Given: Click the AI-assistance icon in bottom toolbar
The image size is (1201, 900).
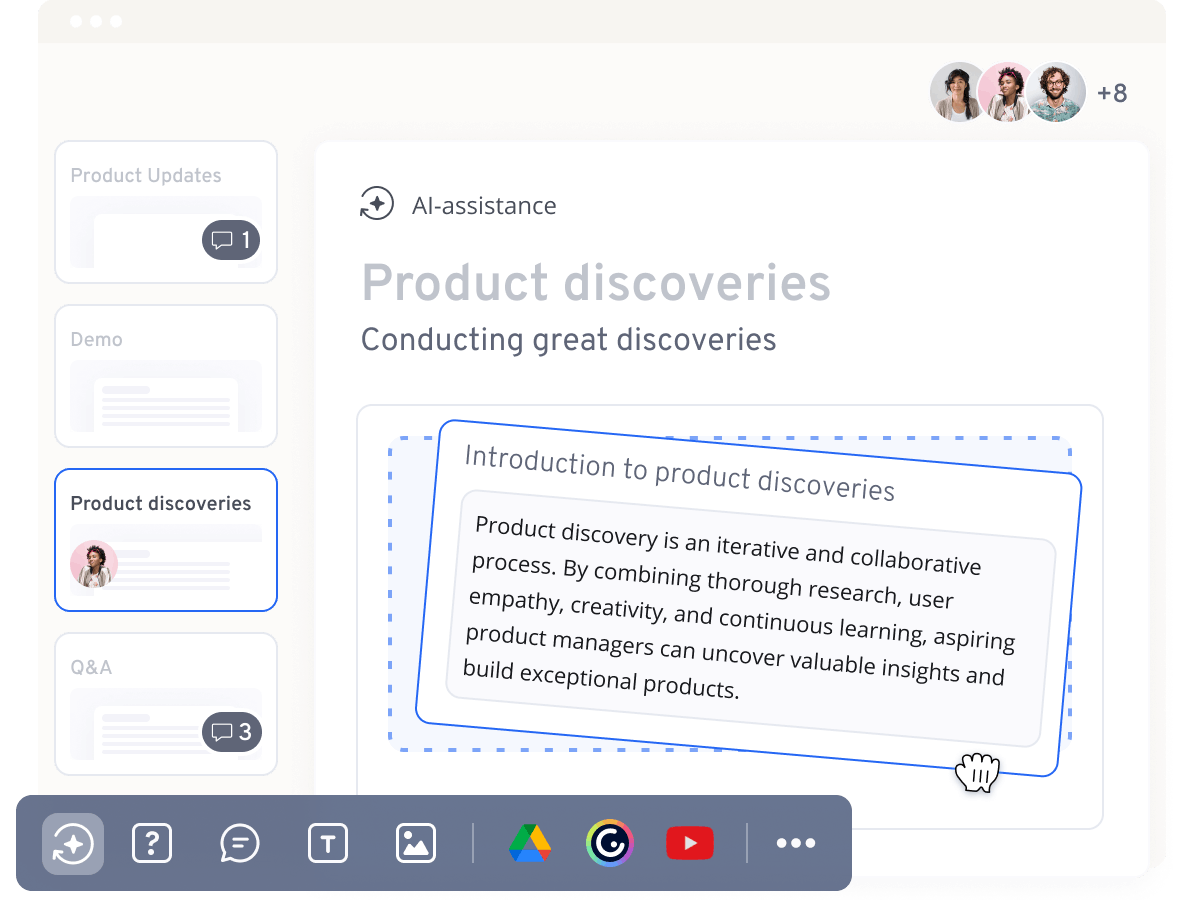Looking at the screenshot, I should 73,844.
